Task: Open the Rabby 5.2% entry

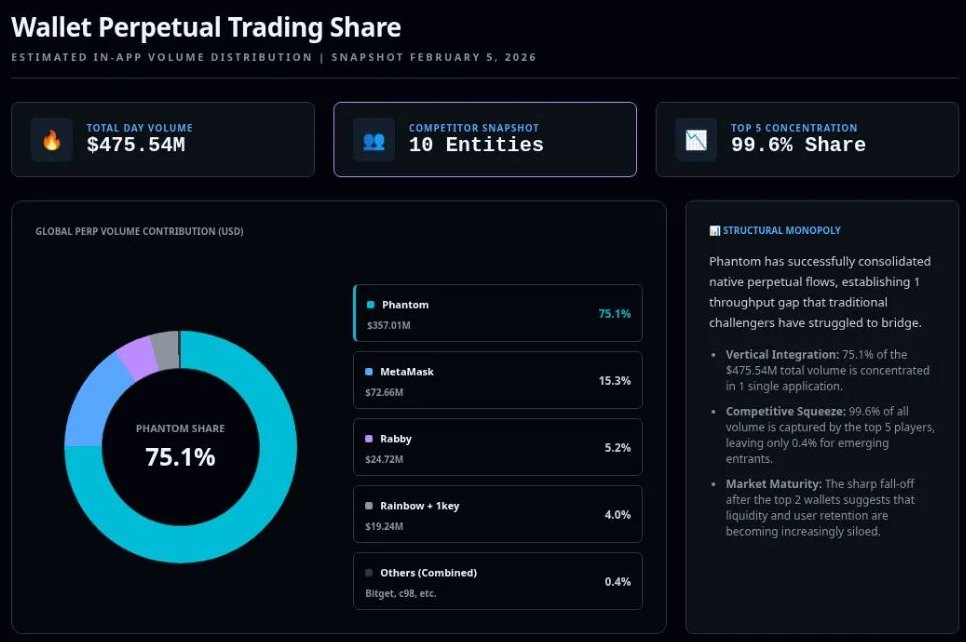Action: click(x=497, y=447)
